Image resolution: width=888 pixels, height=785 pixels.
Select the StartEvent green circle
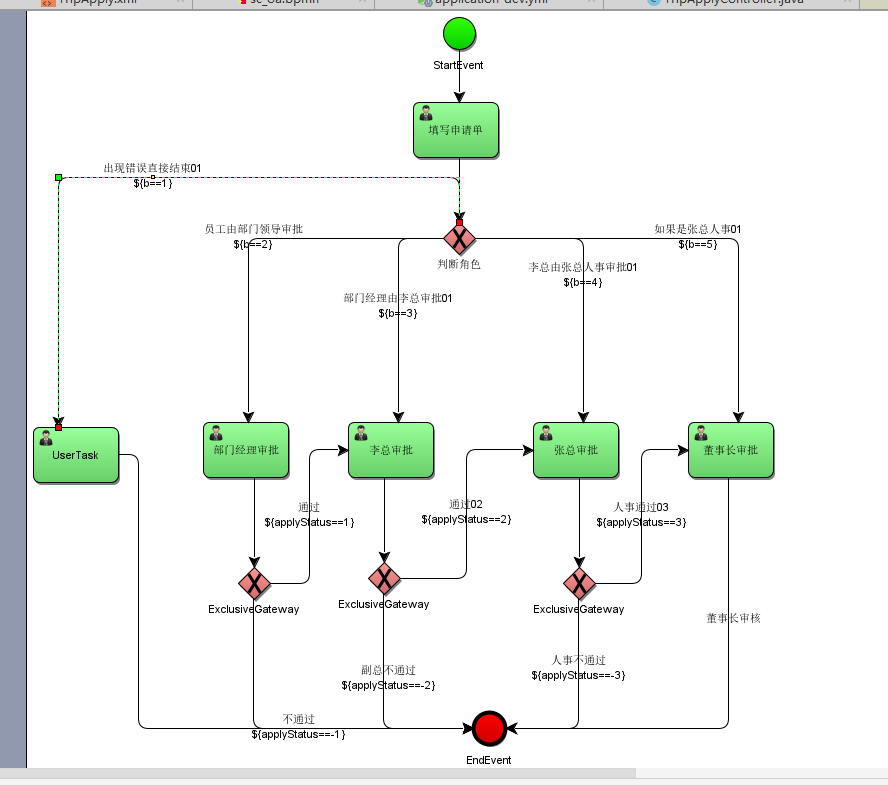(x=458, y=33)
